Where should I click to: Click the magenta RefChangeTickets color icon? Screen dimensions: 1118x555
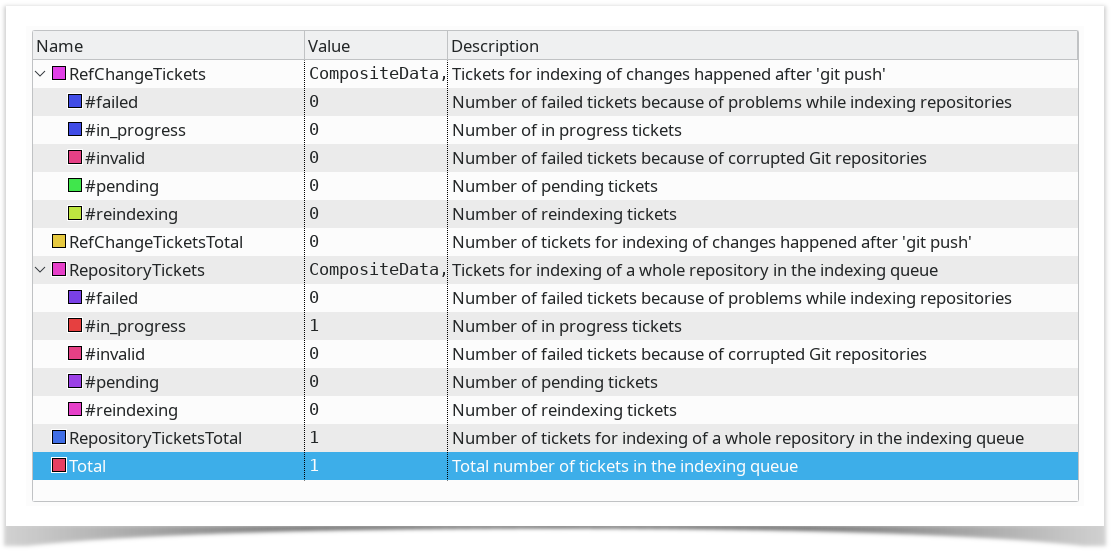59,73
